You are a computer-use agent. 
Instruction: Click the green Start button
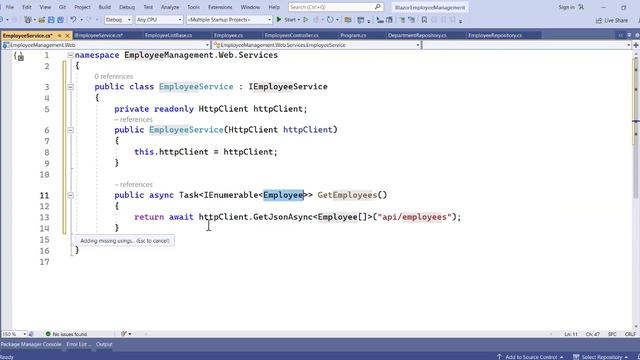tap(286, 20)
